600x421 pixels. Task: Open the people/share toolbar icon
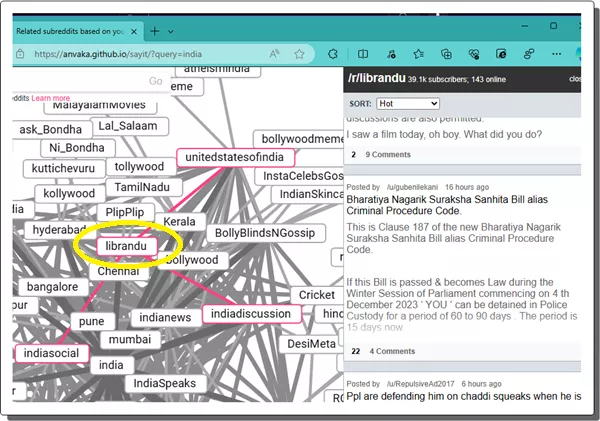(x=529, y=54)
